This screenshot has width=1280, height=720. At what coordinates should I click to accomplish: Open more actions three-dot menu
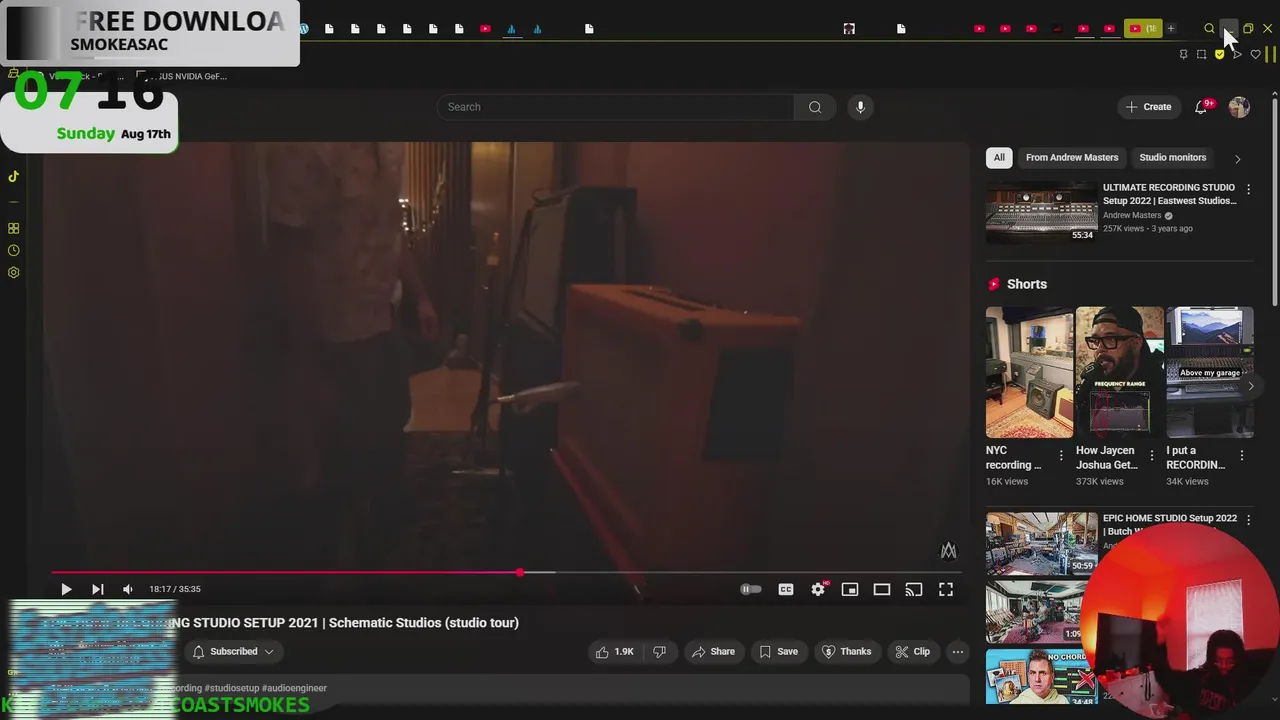click(958, 651)
